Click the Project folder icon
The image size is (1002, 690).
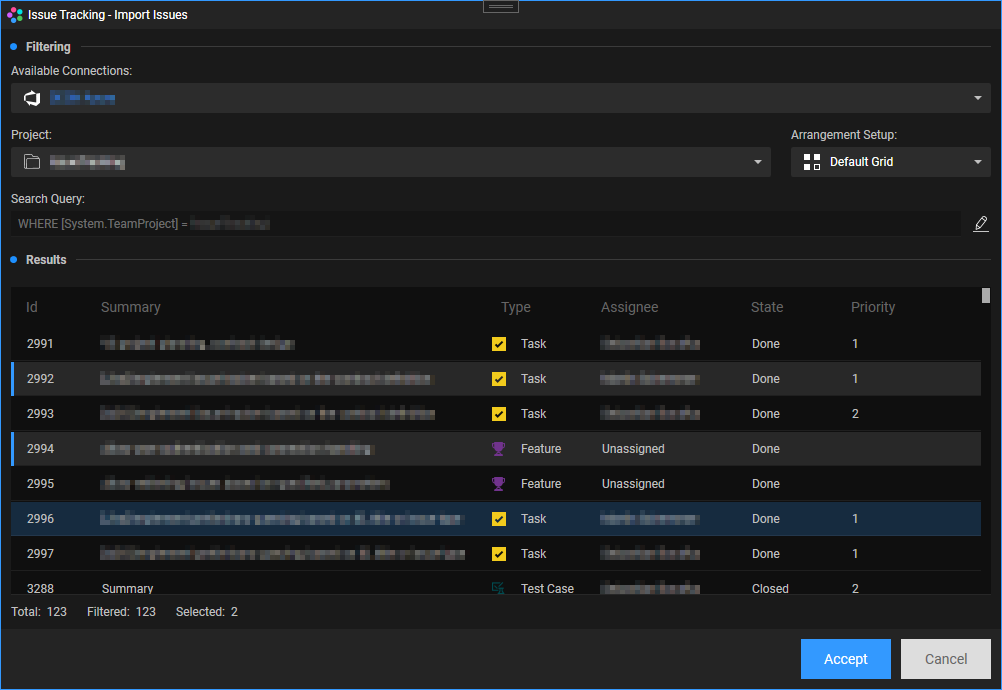32,162
